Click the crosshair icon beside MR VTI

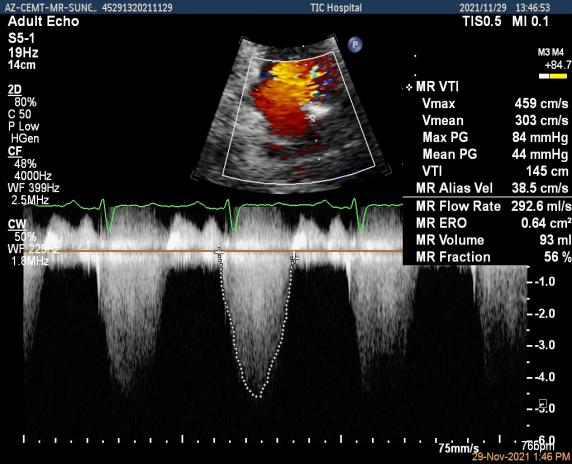pos(409,88)
